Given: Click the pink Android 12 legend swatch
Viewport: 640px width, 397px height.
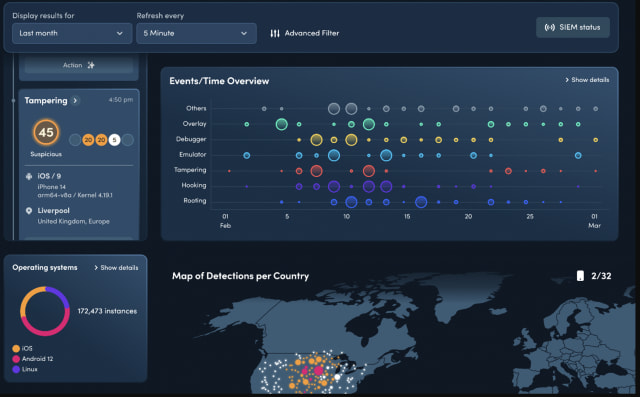Looking at the screenshot, I should 16,359.
